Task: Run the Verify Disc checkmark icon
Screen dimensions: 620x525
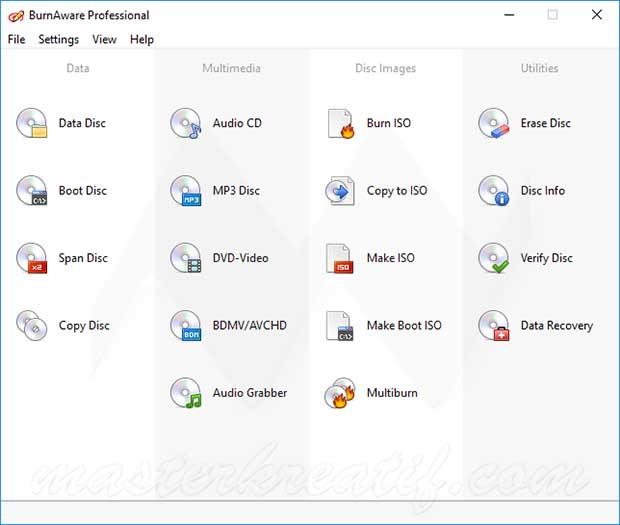Action: point(494,258)
